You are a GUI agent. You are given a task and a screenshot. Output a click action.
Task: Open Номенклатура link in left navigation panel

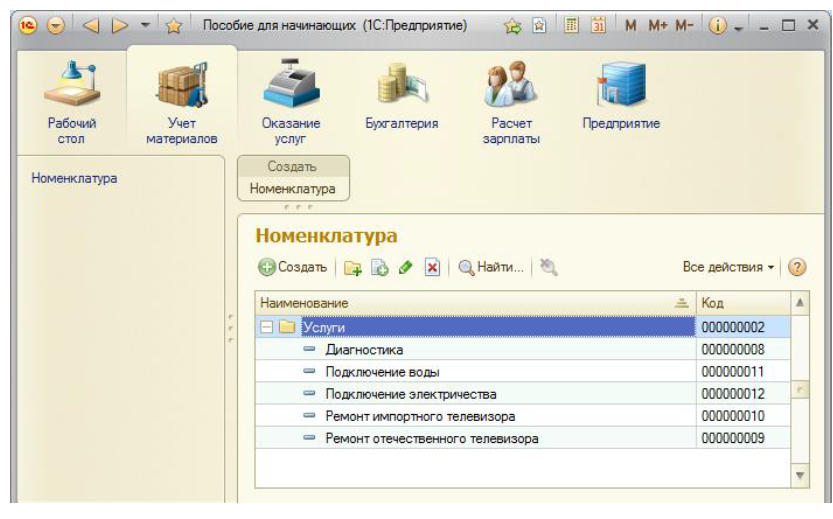(x=74, y=178)
